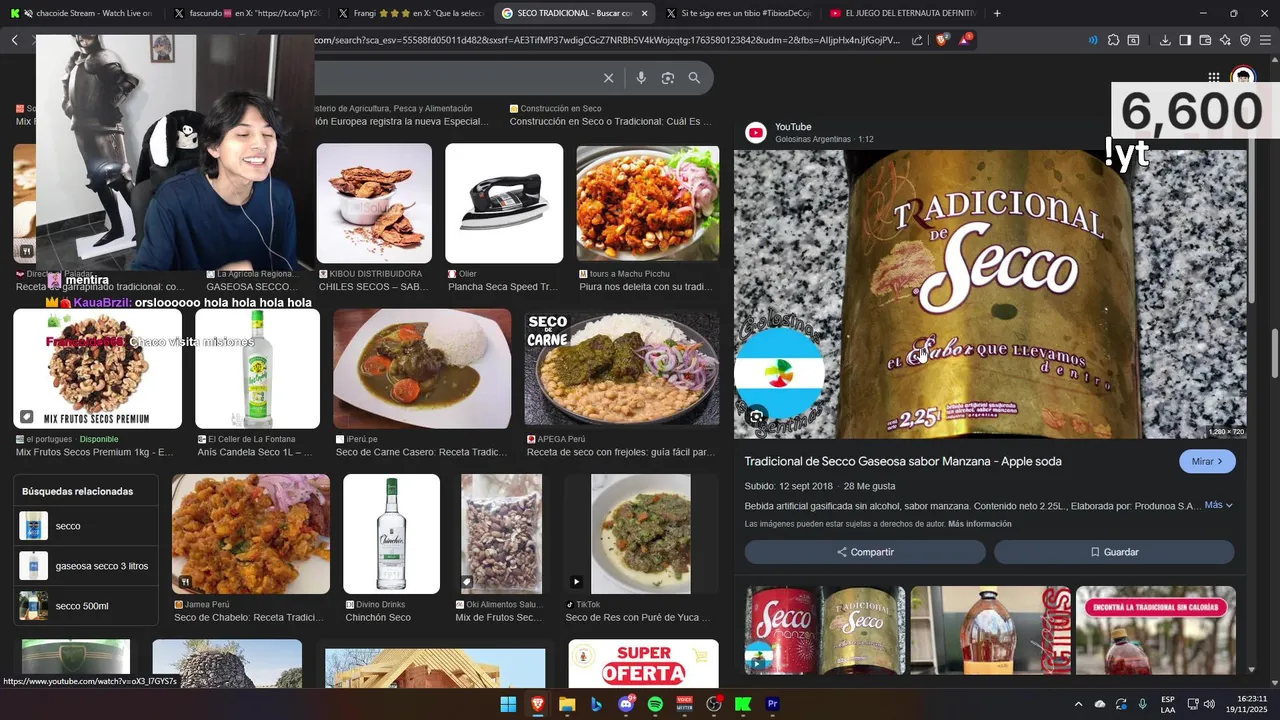
Task: Click the Compartir button
Action: coord(865,552)
